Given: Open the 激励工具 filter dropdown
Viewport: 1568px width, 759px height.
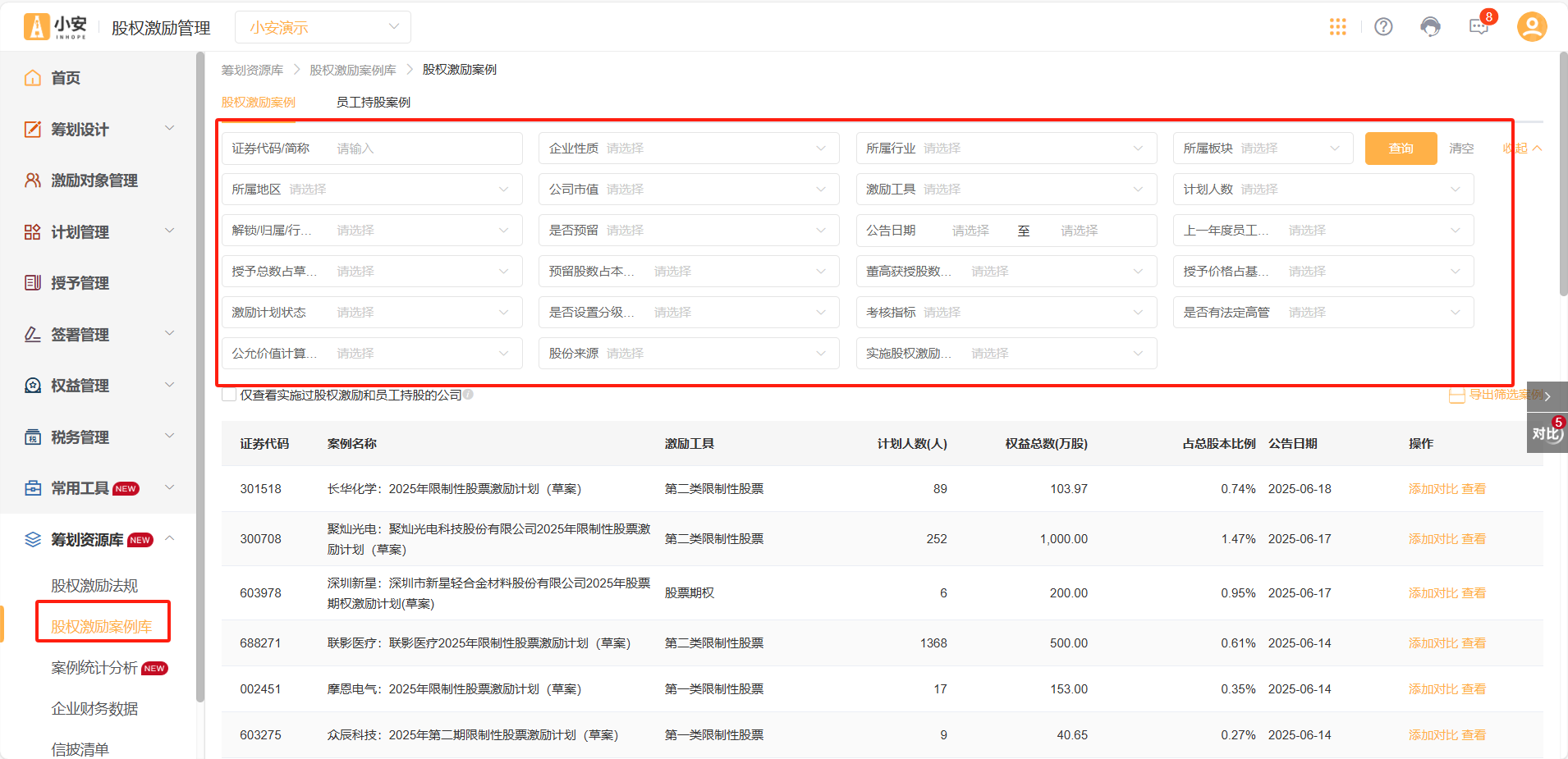Looking at the screenshot, I should (x=1006, y=190).
